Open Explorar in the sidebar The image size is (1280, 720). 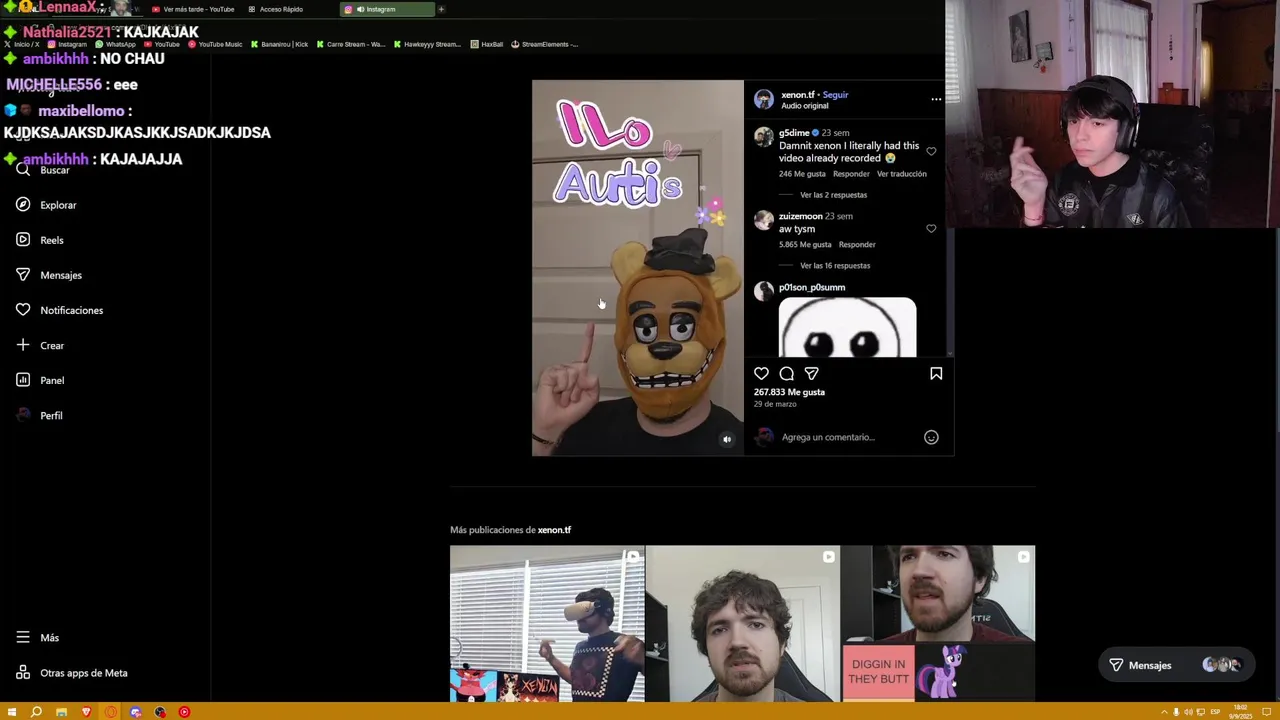(46, 205)
